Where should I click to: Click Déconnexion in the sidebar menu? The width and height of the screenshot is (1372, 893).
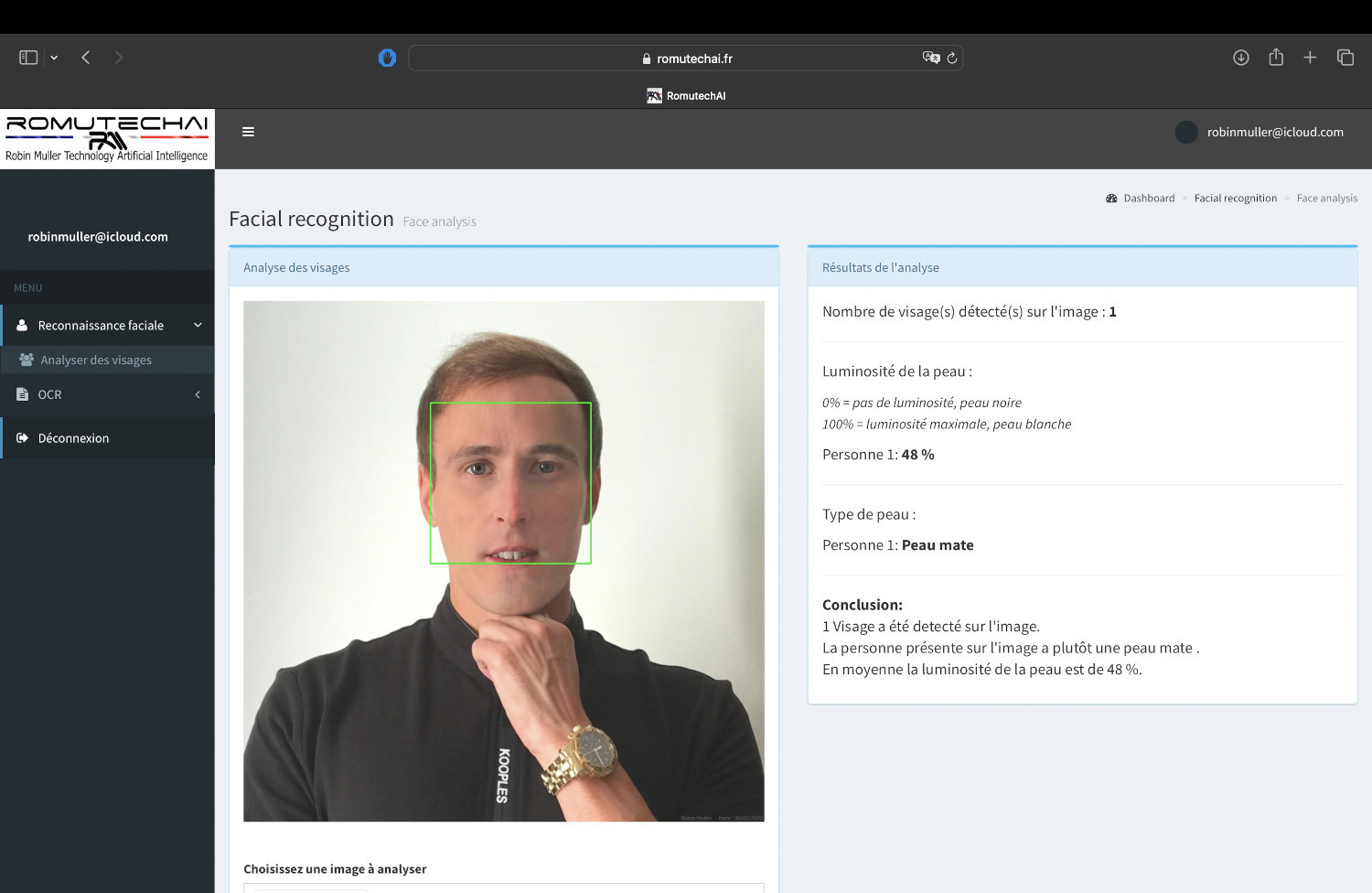coord(73,438)
